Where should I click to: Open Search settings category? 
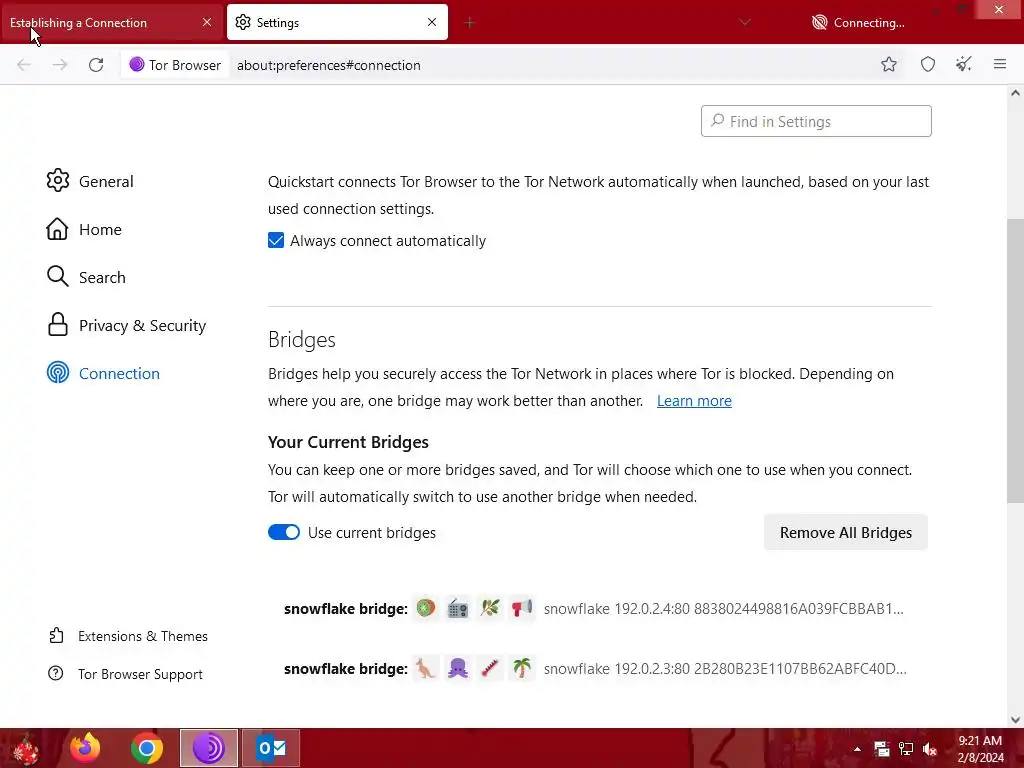(x=86, y=277)
